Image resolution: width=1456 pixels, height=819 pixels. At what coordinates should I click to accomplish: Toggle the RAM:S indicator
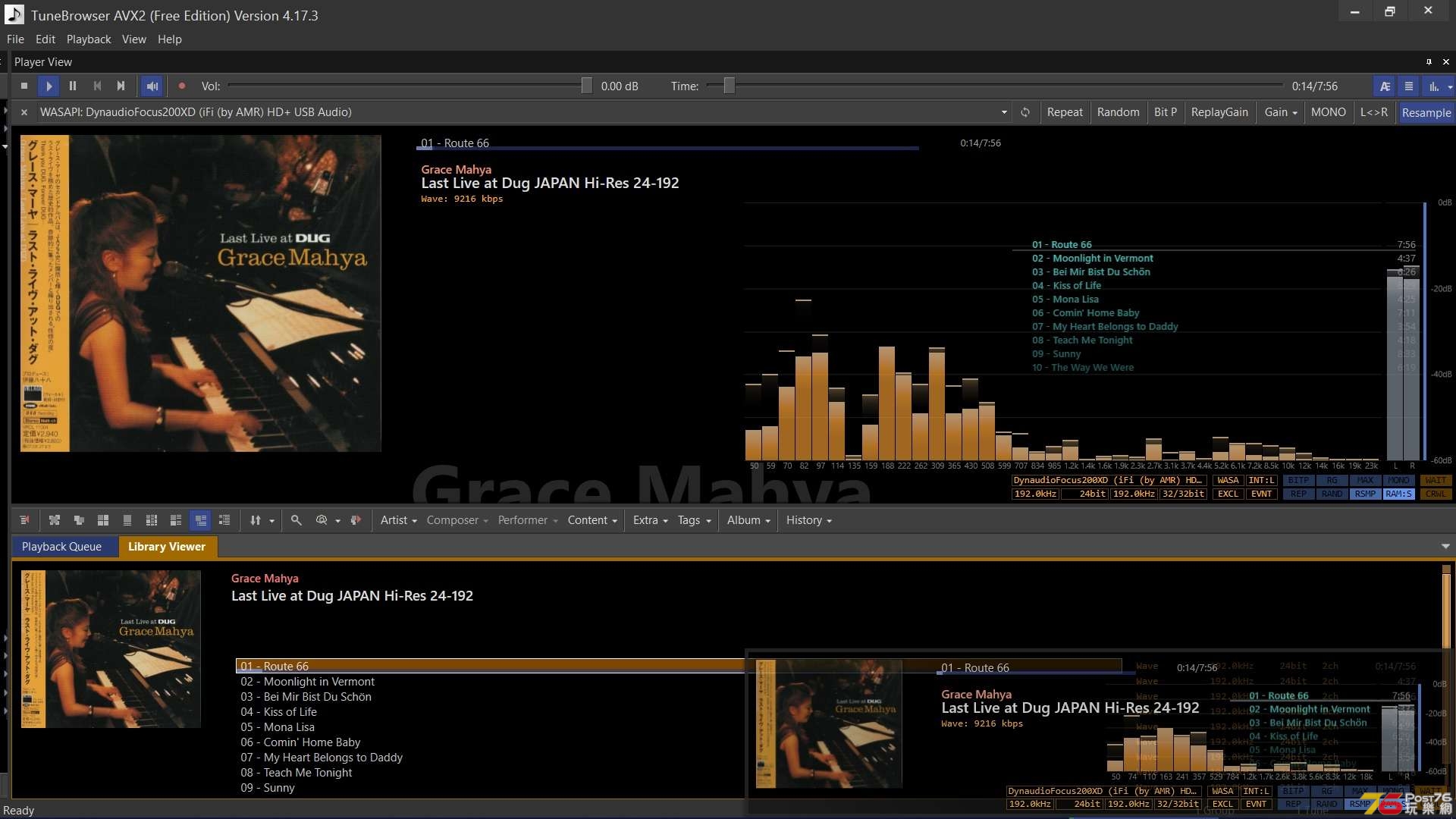[x=1398, y=494]
